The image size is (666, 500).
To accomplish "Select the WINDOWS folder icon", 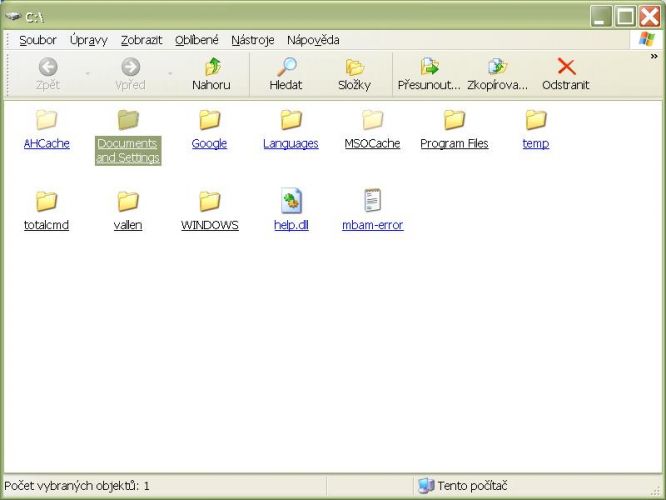I will (209, 201).
